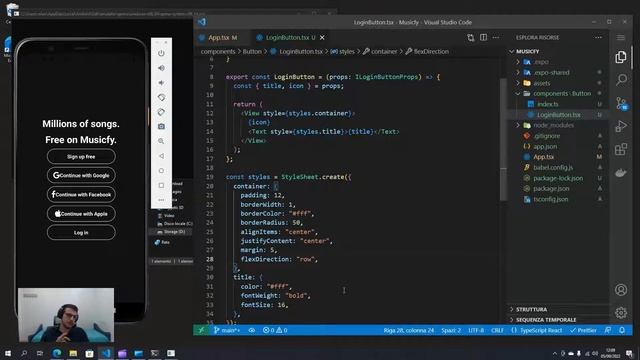Open the Docker view in activity bar
640x360 pixels.
(x=621, y=173)
